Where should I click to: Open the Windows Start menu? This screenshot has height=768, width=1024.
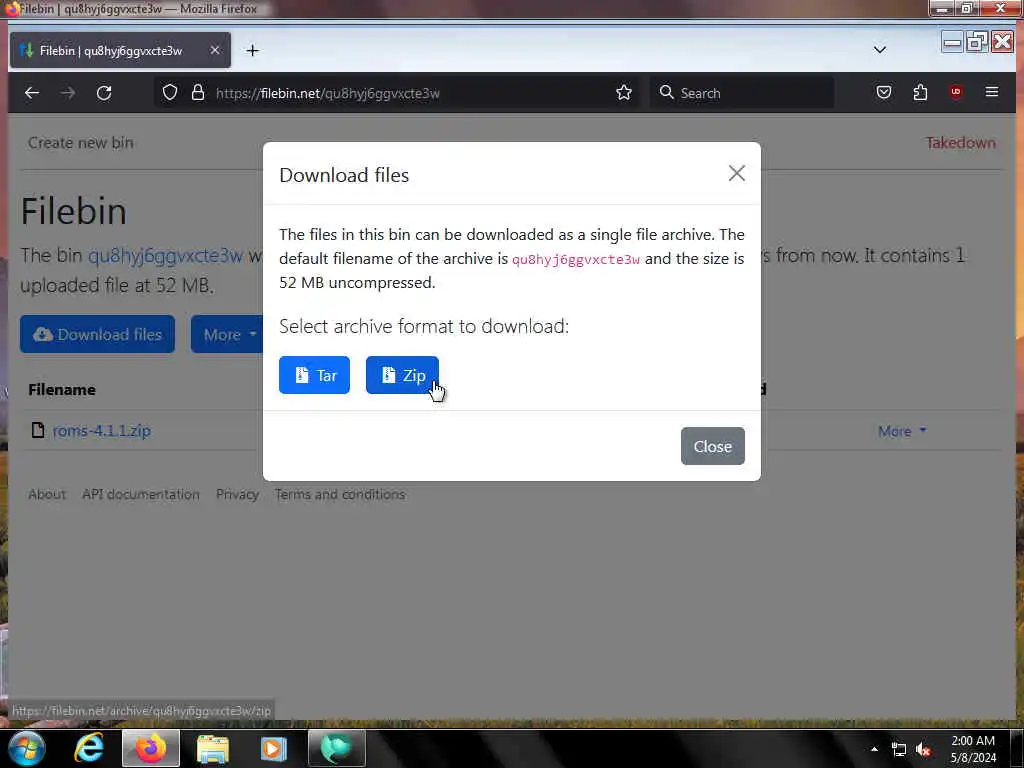pyautogui.click(x=26, y=748)
